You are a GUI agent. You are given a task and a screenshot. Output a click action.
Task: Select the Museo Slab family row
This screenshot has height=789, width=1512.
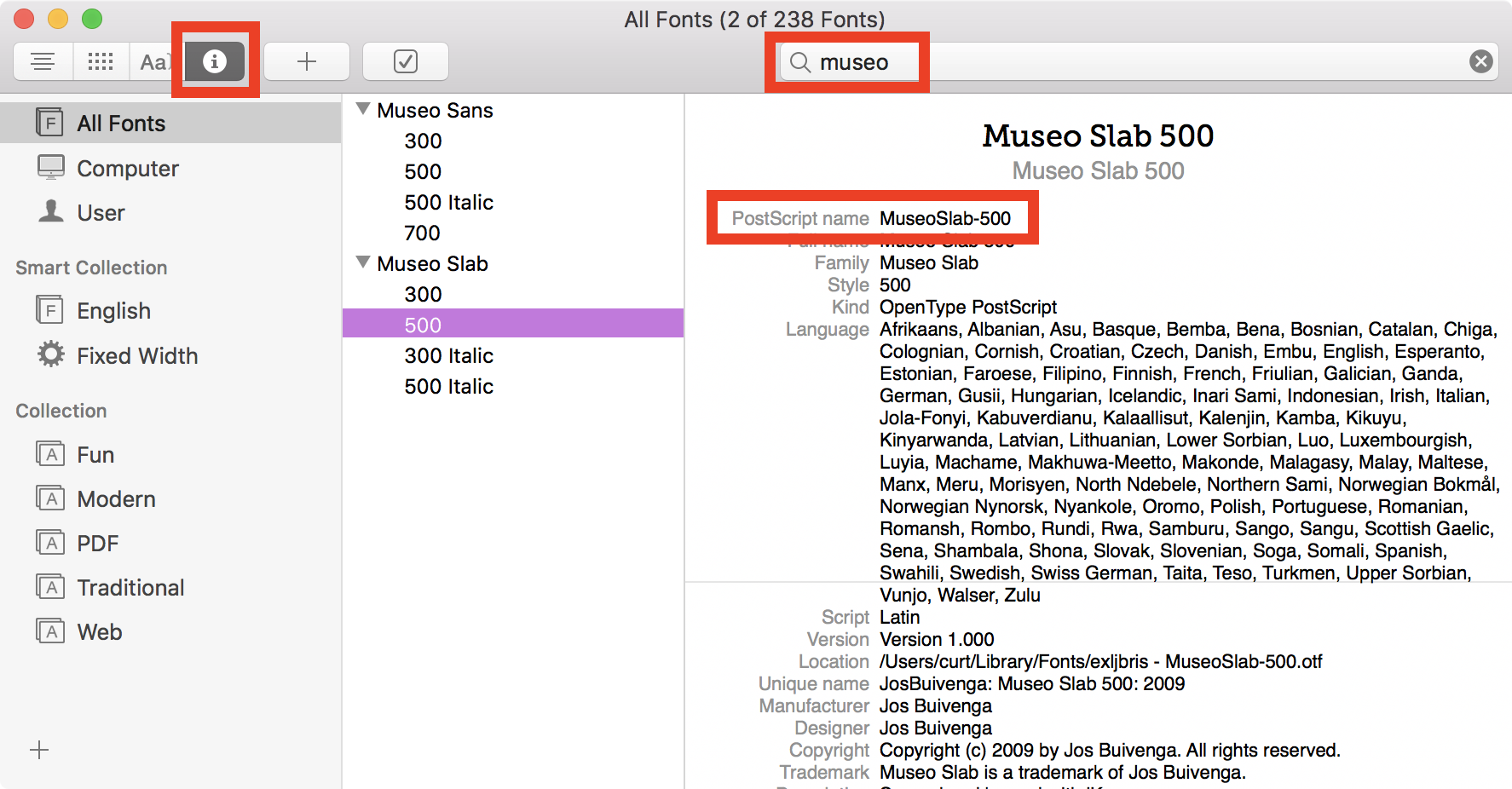point(513,263)
